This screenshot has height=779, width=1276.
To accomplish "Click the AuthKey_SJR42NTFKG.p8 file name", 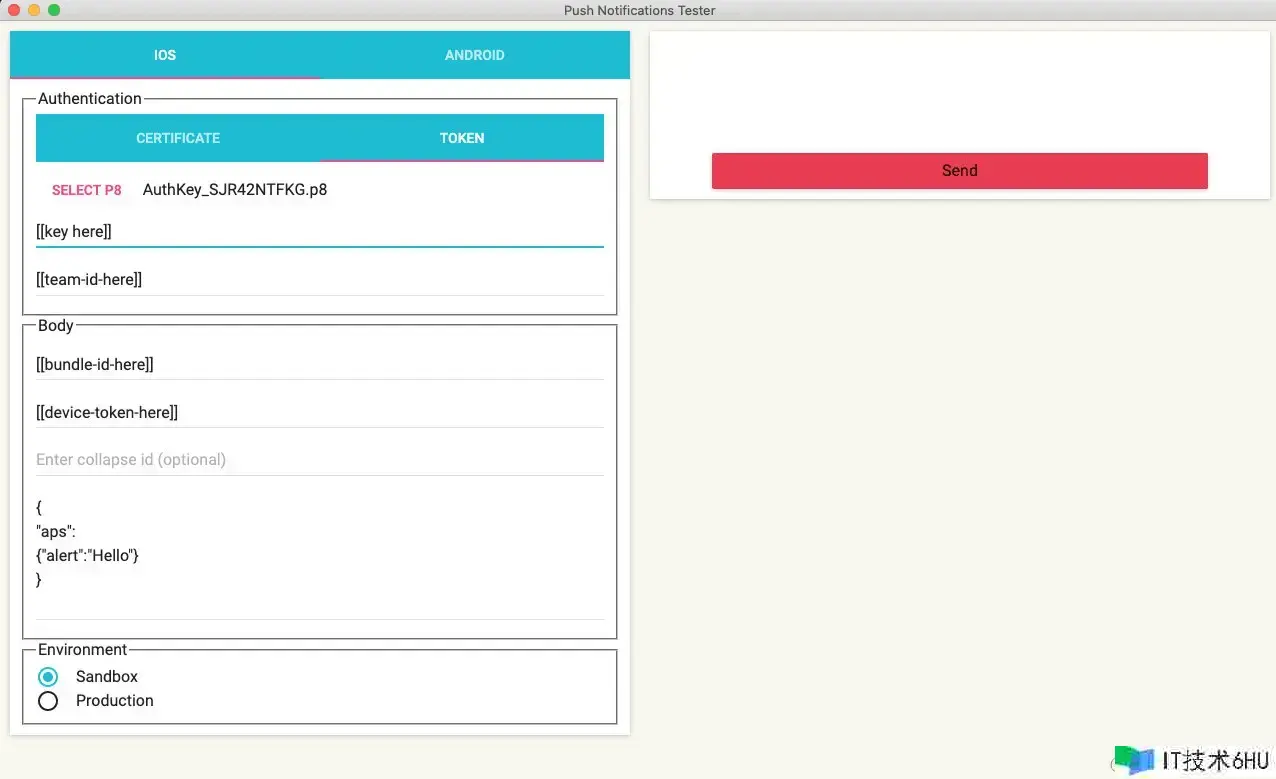I will [235, 190].
